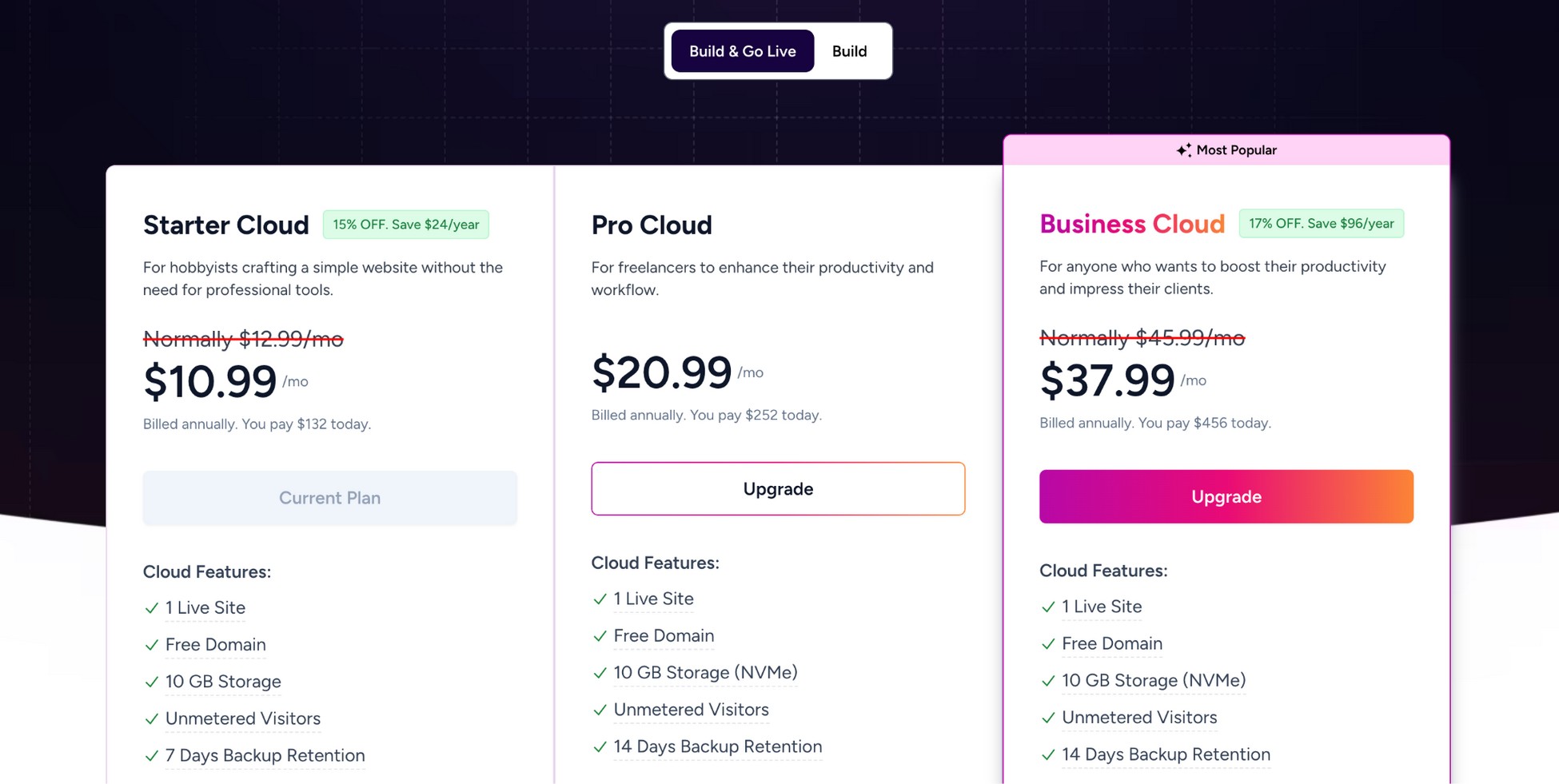Select the Most Popular banner tab
Screen dimensions: 1559x784
point(1226,149)
